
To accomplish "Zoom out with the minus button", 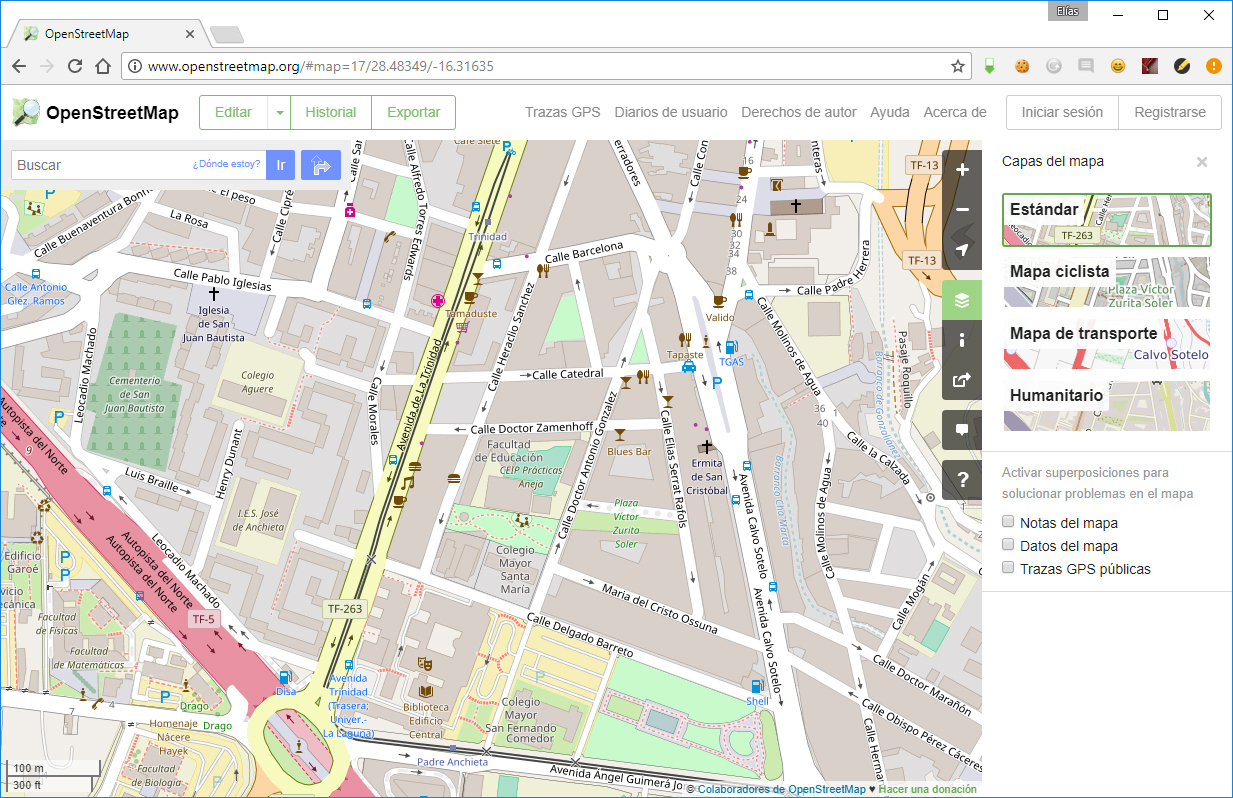I will point(962,210).
